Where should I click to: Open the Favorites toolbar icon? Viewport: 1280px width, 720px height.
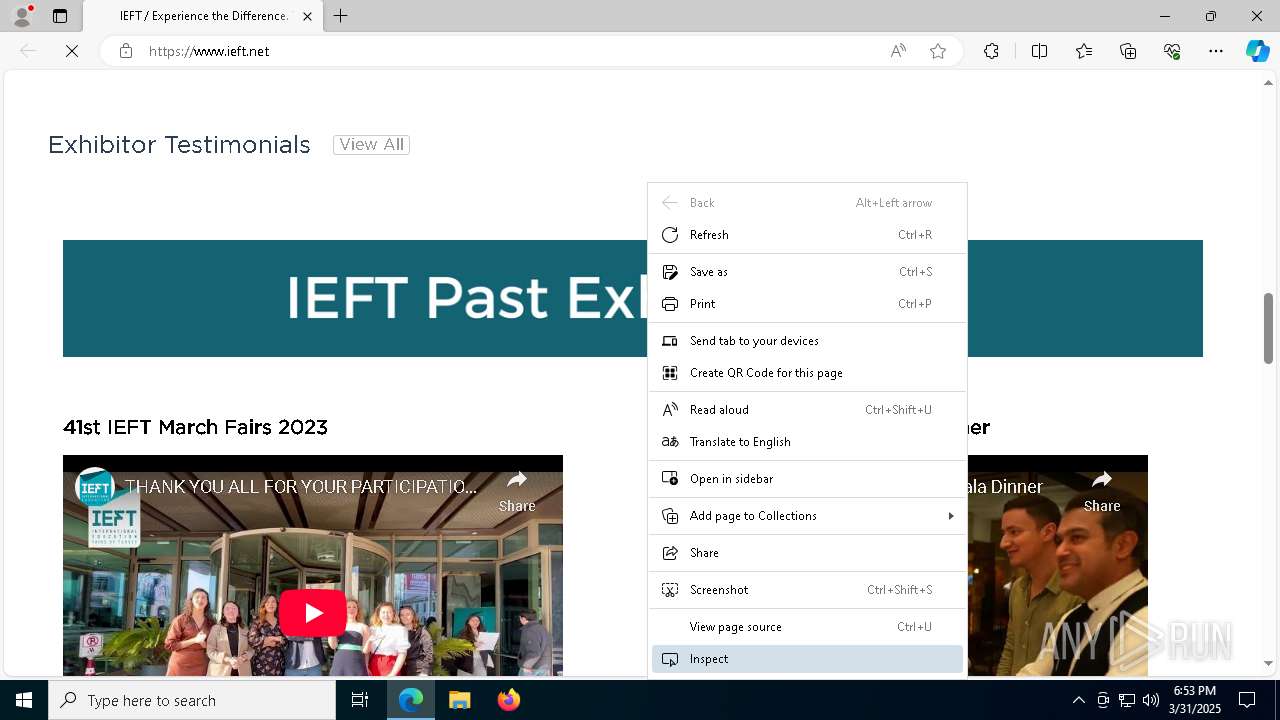(x=1084, y=51)
